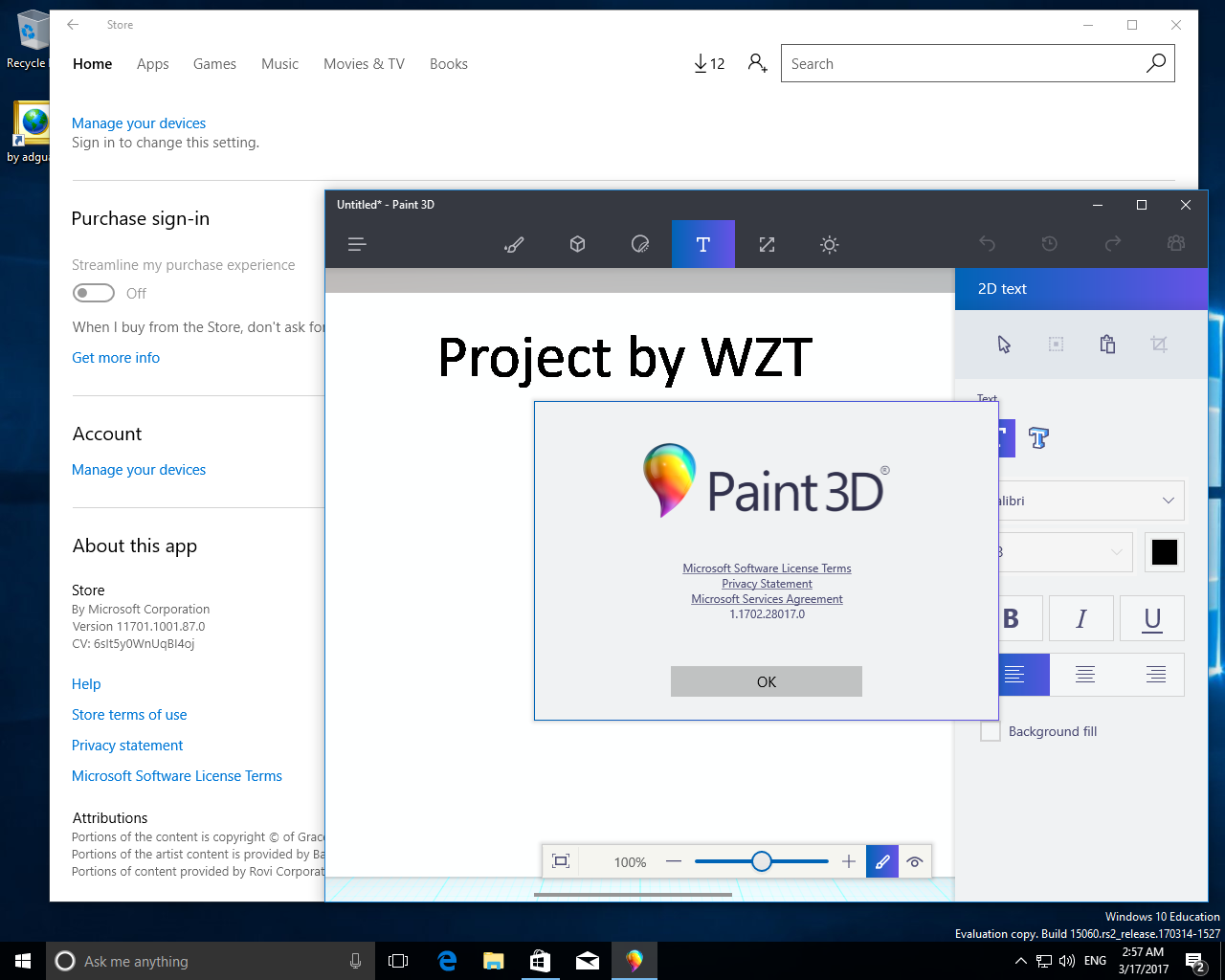Open the Store Music tab
The image size is (1225, 980).
[280, 64]
